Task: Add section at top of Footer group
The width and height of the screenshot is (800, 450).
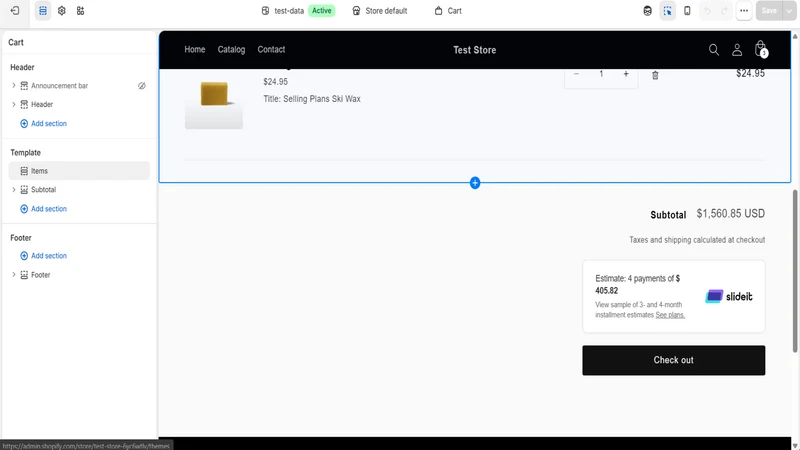Action: point(43,256)
